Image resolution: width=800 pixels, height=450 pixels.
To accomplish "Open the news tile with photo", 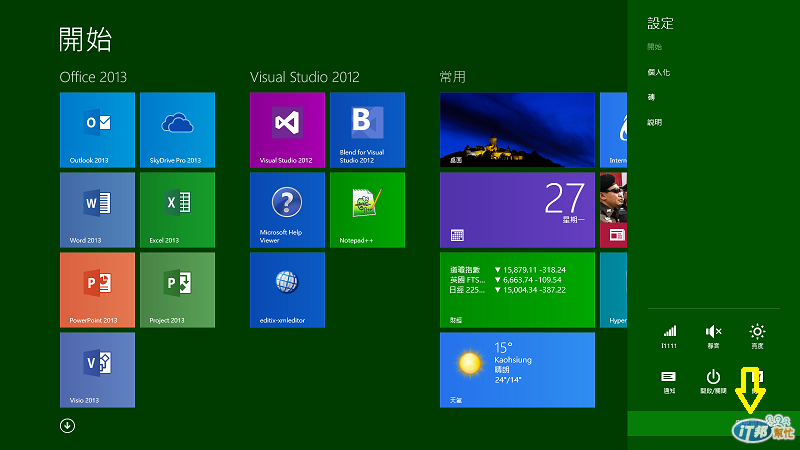I will (x=614, y=210).
